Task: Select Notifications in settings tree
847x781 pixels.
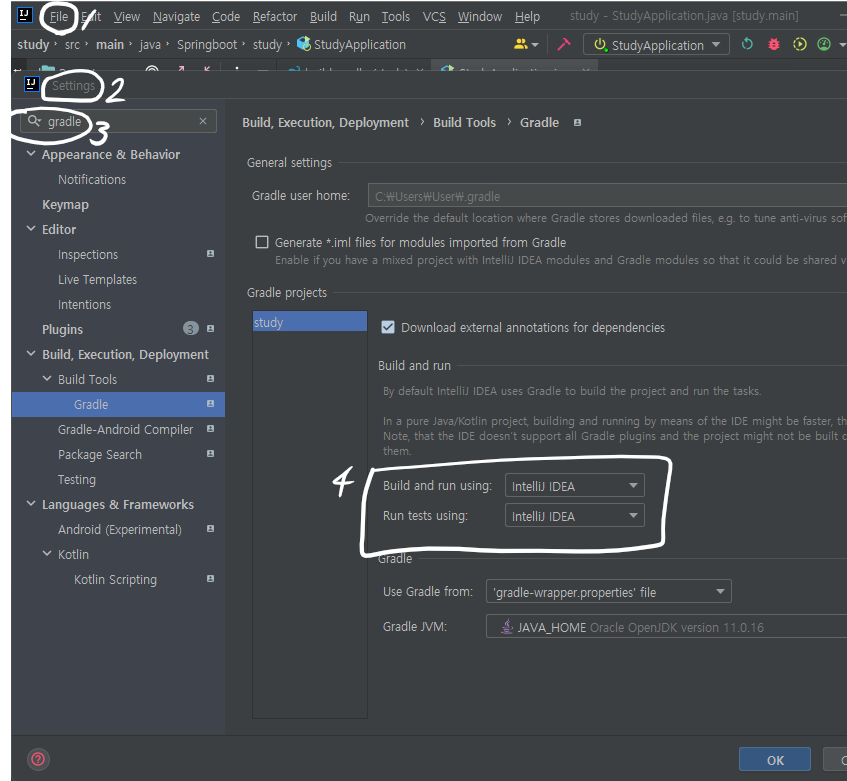Action: pos(92,179)
